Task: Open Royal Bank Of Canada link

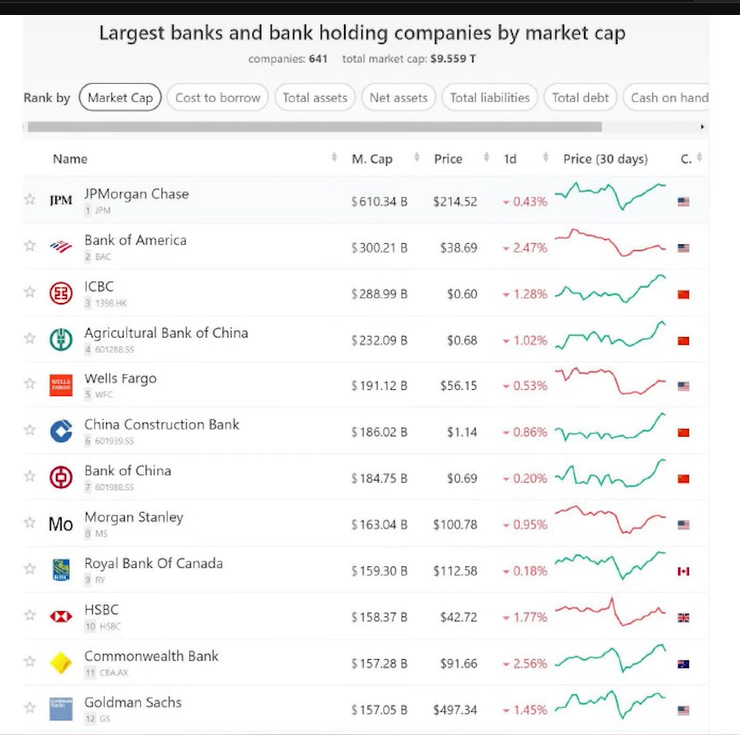Action: coord(154,564)
